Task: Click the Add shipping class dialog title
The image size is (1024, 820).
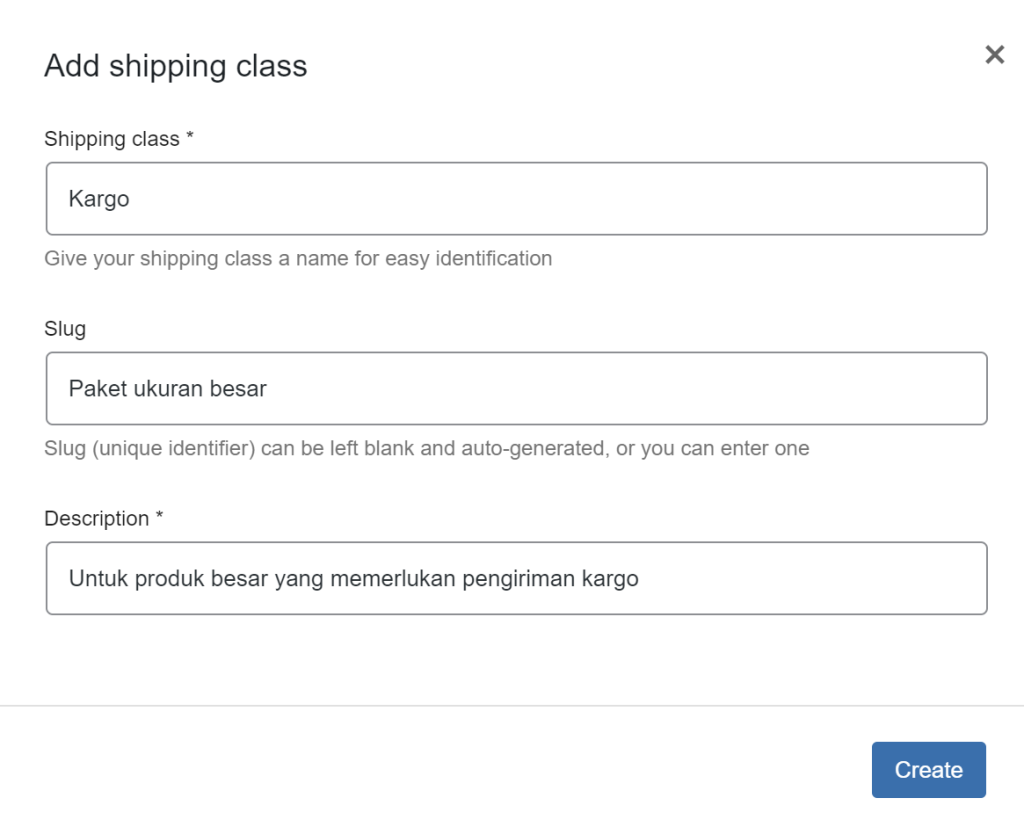Action: pos(176,66)
